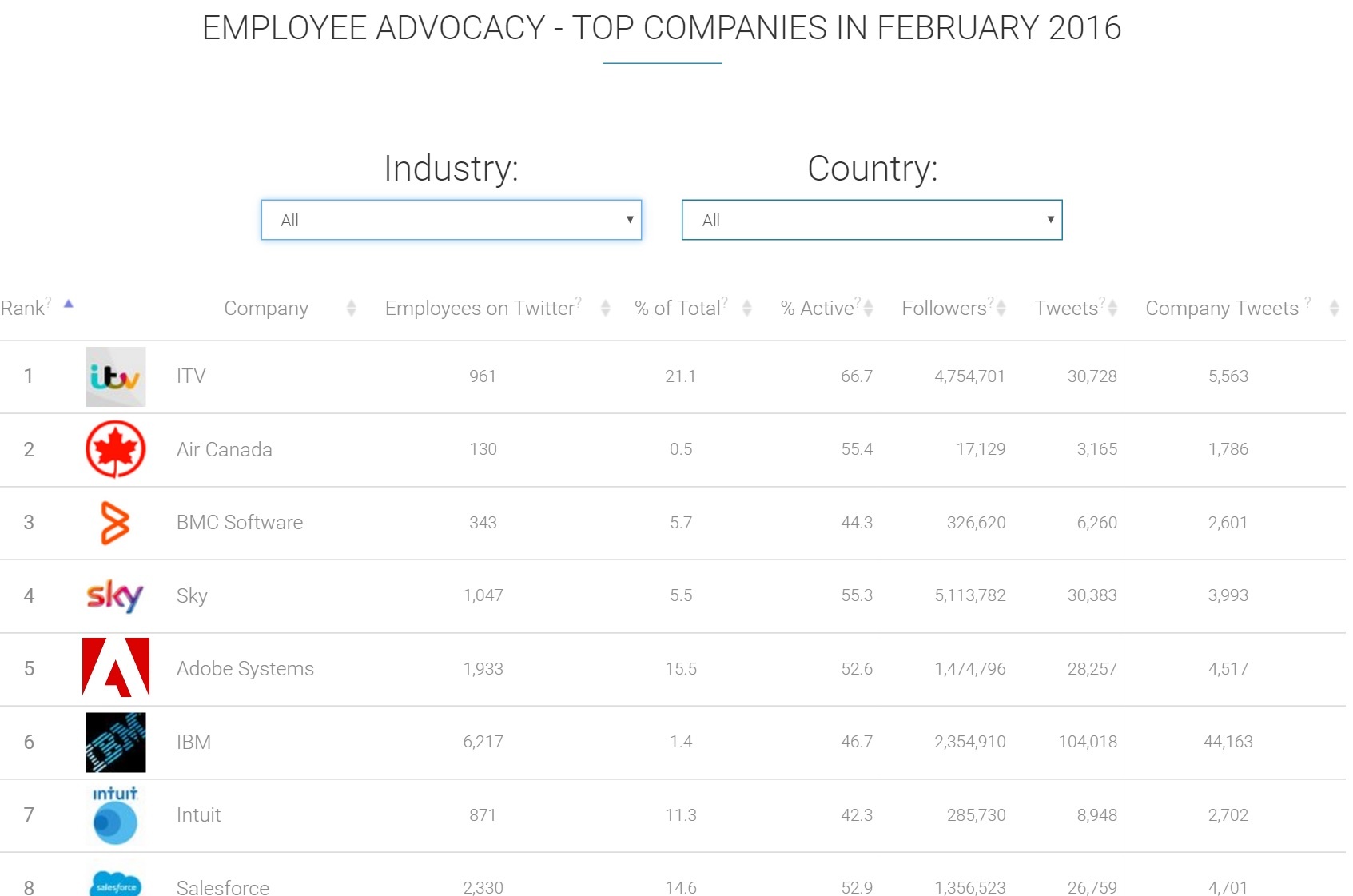Screen dimensions: 1353x896
Task: Click the Sky logo
Action: point(116,595)
